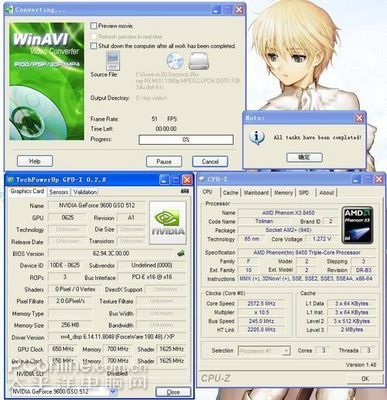
Task: Close the Note dialog
Action: pyautogui.click(x=359, y=118)
